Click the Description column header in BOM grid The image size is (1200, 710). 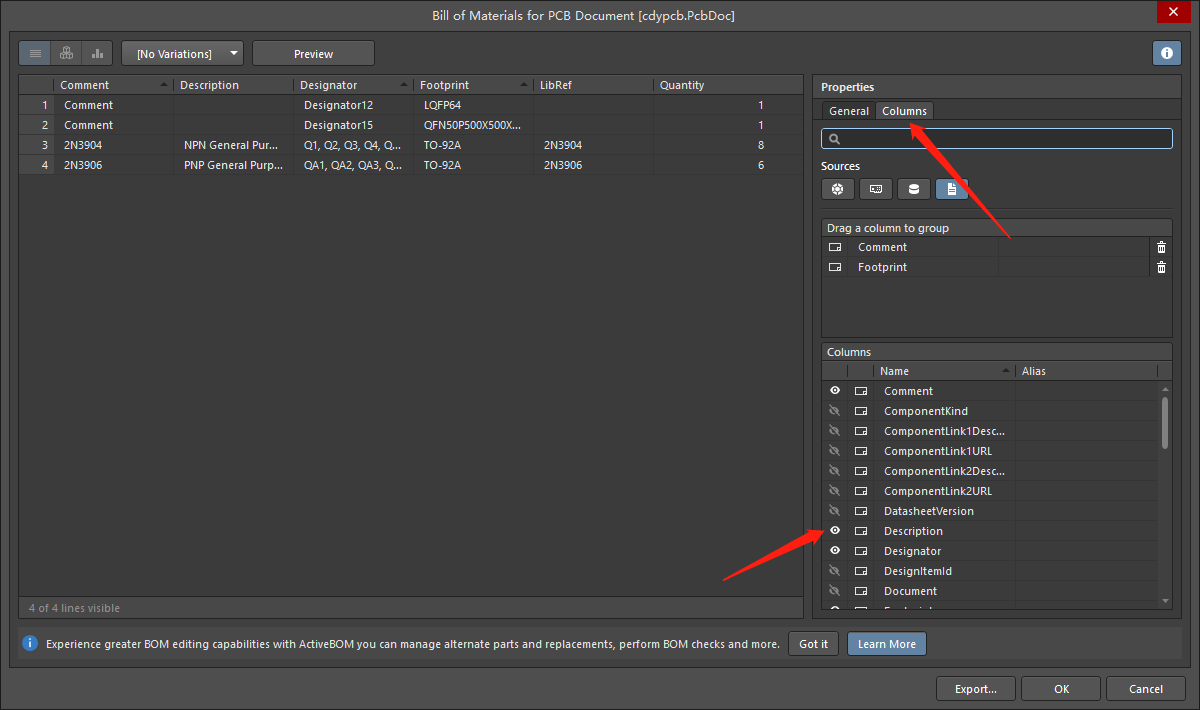[x=233, y=85]
